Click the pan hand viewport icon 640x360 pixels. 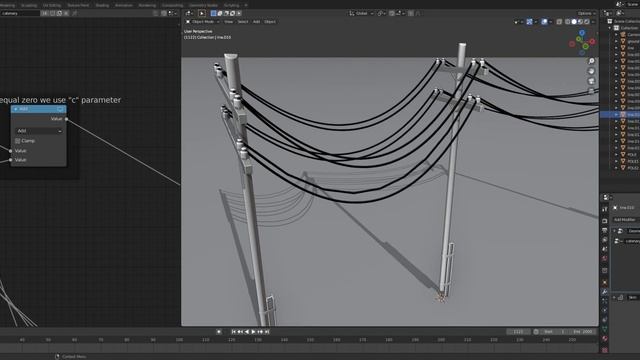click(x=591, y=71)
